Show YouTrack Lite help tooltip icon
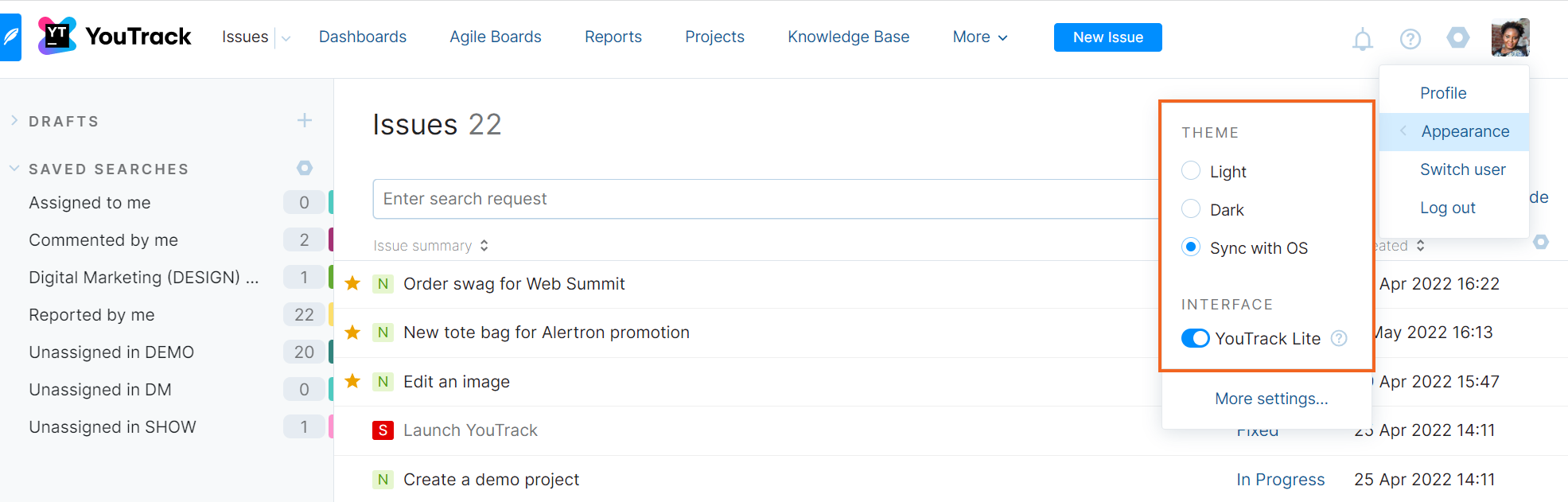 tap(1340, 338)
